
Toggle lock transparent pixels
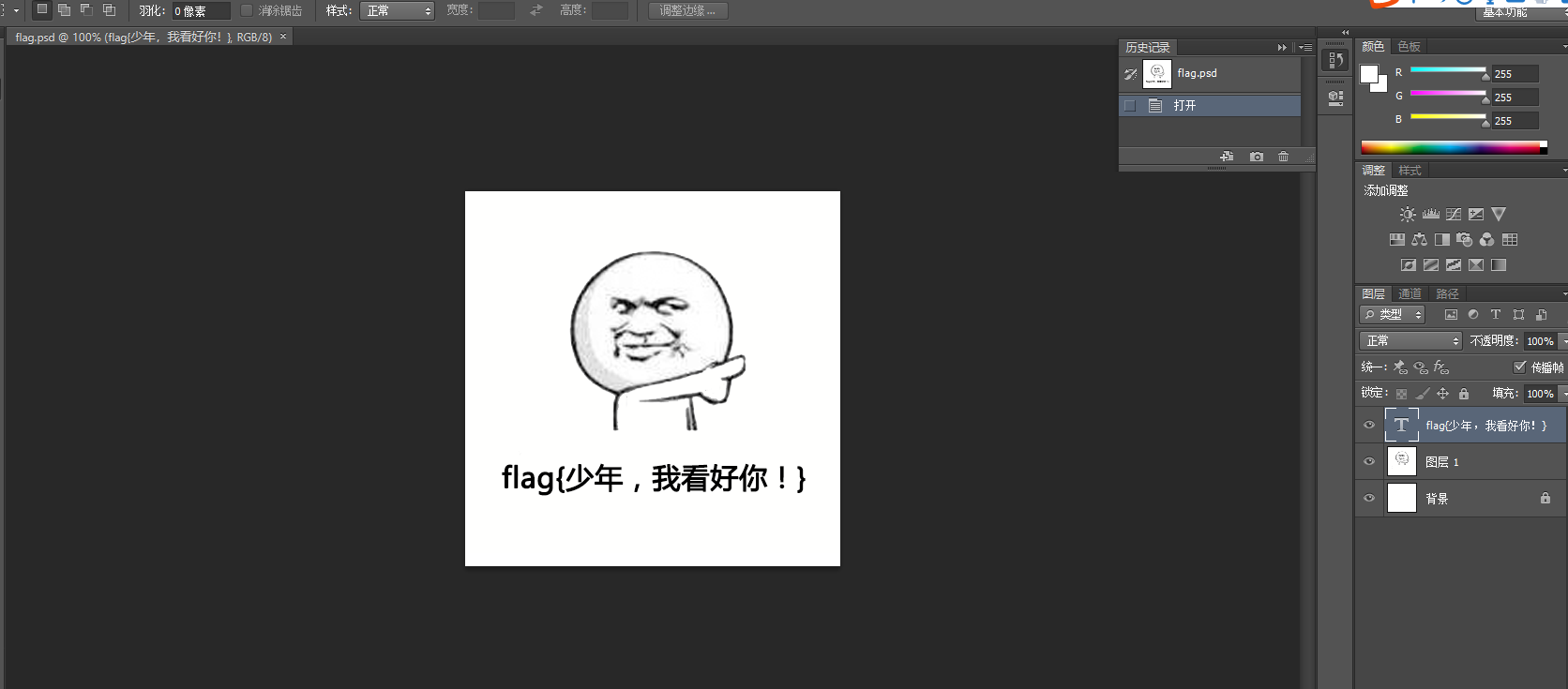(1401, 394)
